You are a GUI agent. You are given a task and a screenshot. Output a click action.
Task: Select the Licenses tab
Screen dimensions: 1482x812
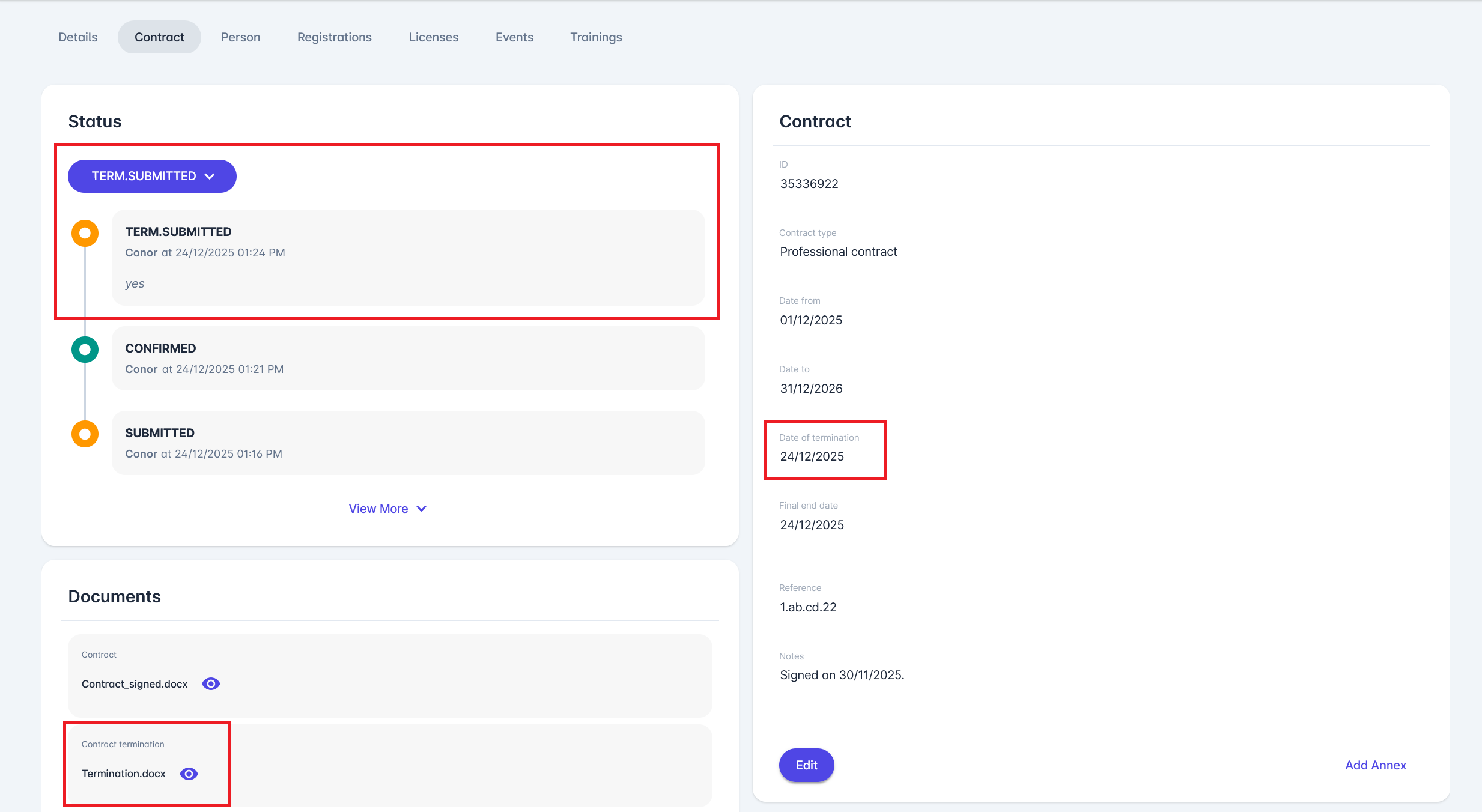pos(433,37)
